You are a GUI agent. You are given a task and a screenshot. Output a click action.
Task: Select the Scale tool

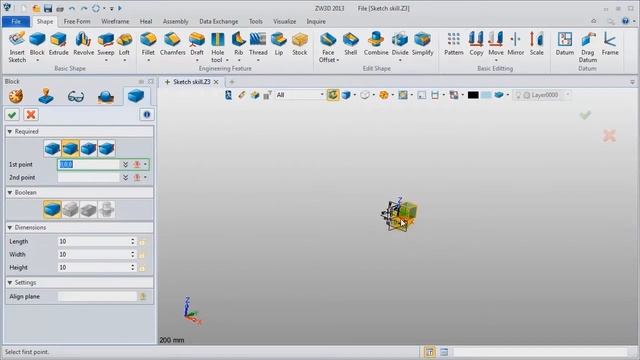(536, 43)
